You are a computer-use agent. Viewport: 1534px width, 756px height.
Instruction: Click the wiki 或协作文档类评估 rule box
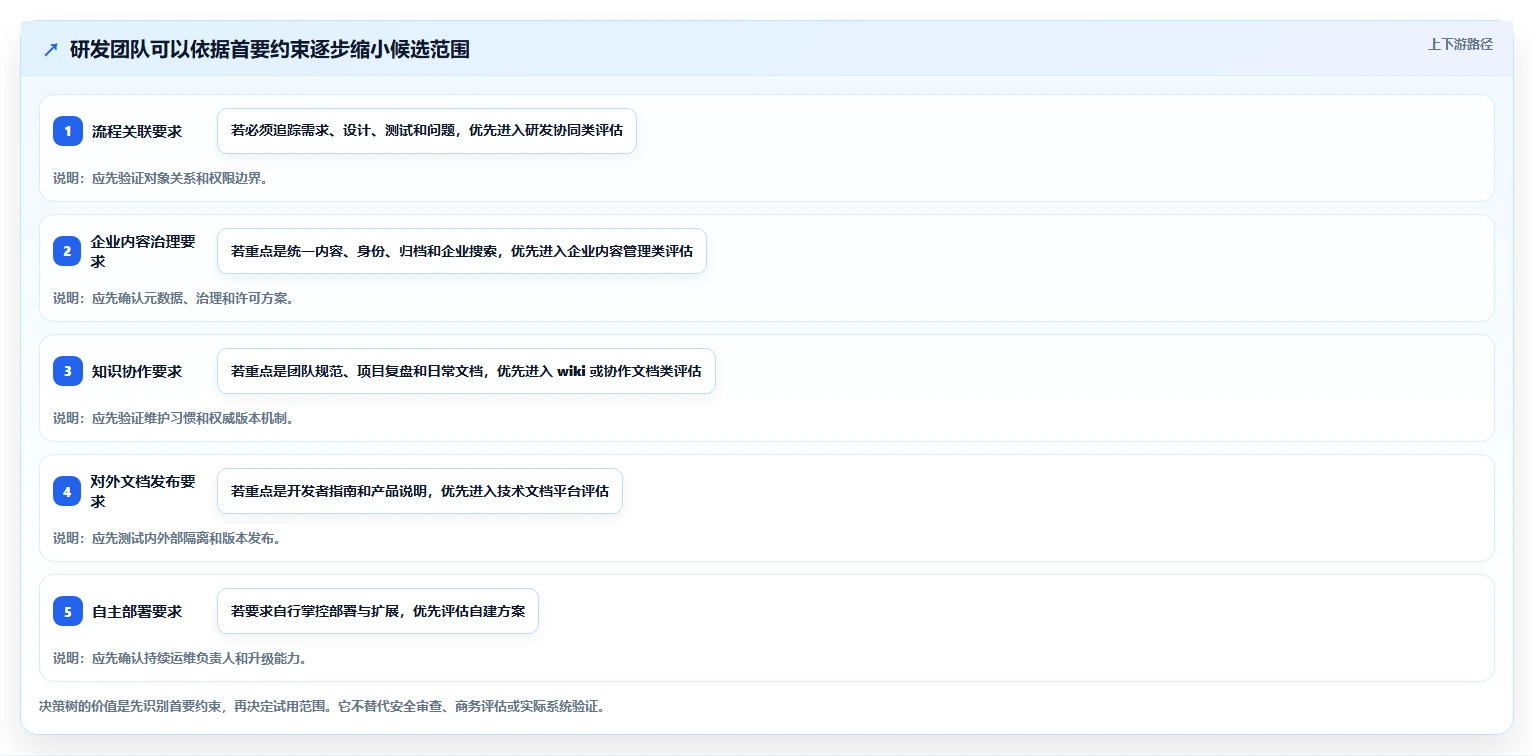pos(466,371)
